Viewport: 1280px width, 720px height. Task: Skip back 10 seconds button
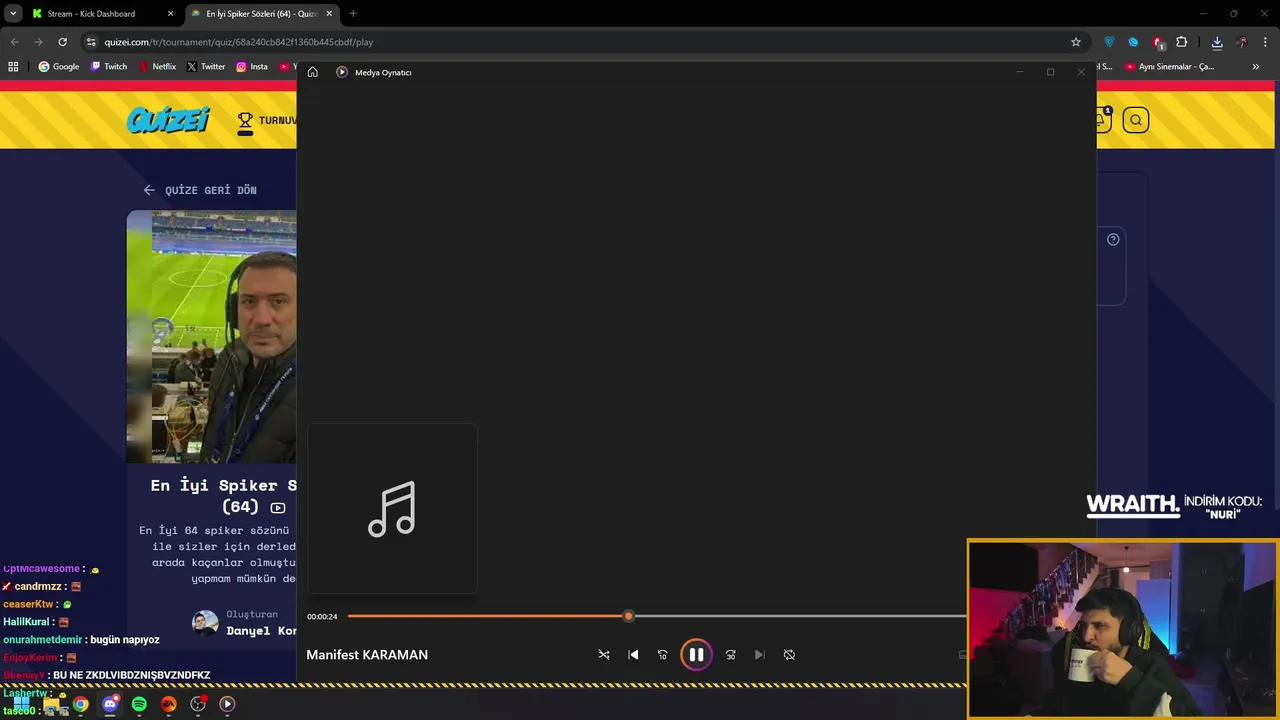(662, 655)
